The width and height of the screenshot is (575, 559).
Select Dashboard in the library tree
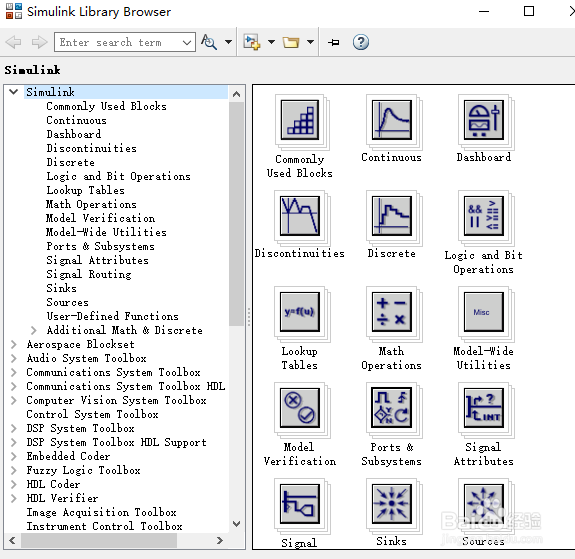pos(74,134)
